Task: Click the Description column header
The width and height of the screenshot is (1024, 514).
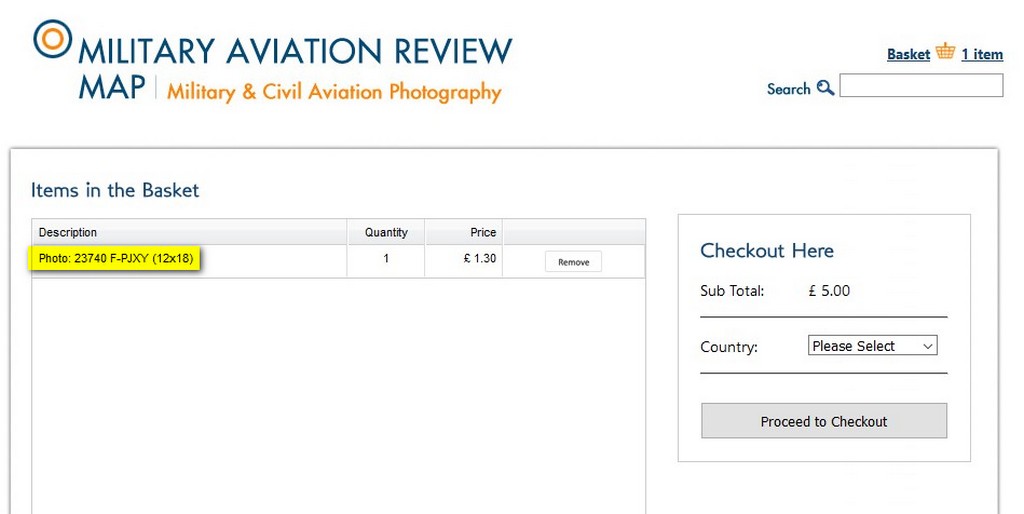Action: click(x=68, y=233)
